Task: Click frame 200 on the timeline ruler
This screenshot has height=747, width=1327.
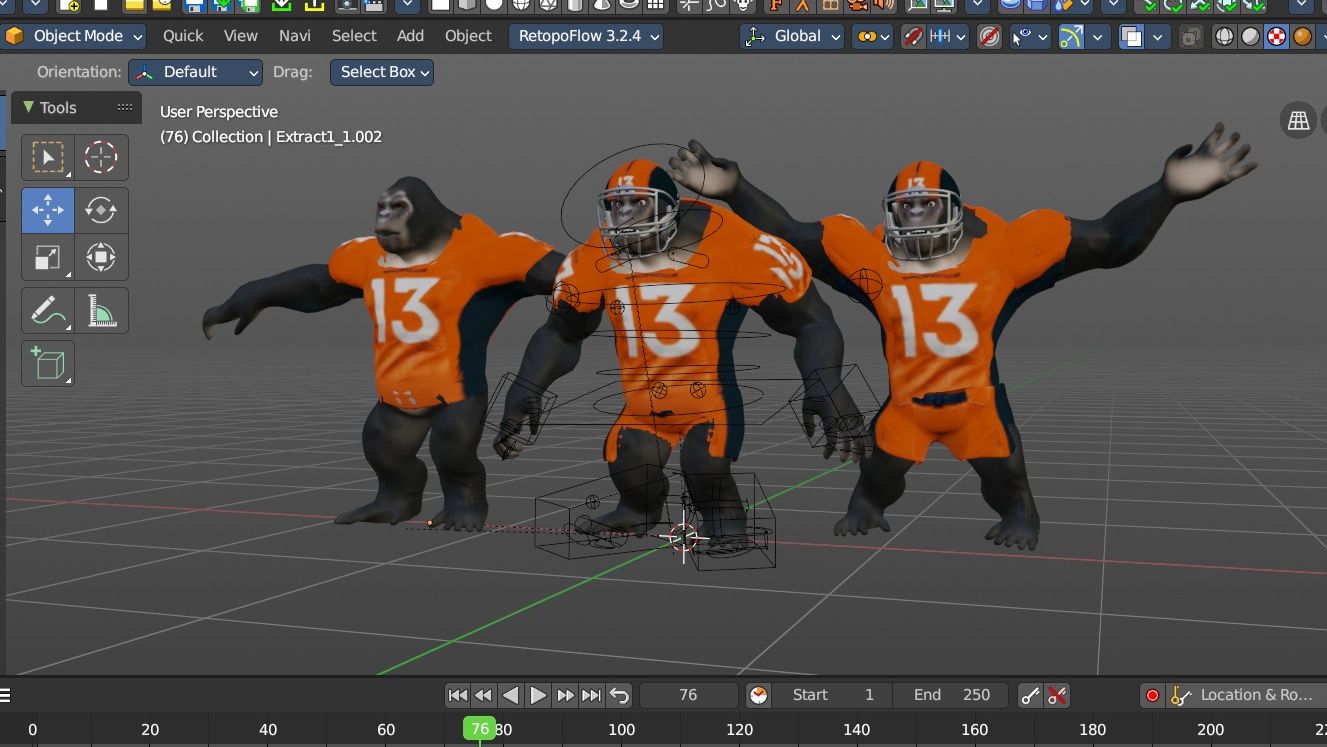Action: (1210, 730)
